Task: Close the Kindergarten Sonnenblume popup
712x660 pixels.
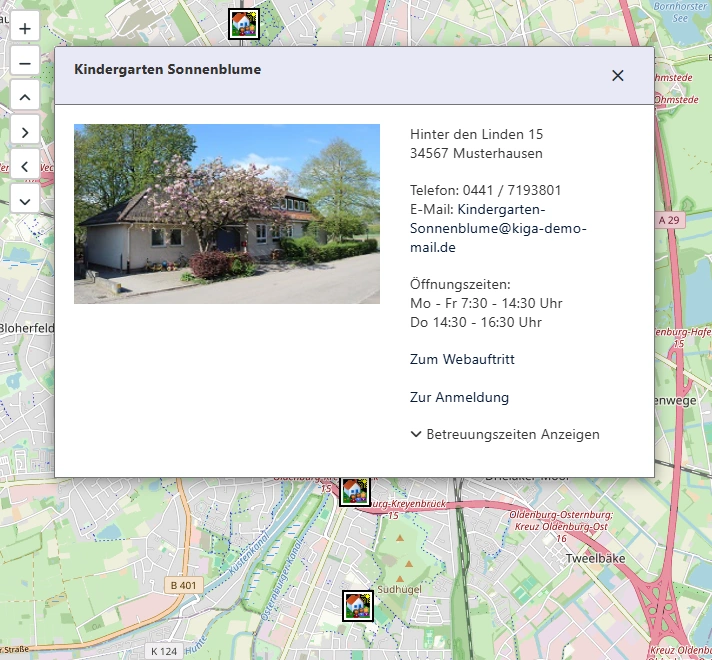Action: click(x=617, y=75)
